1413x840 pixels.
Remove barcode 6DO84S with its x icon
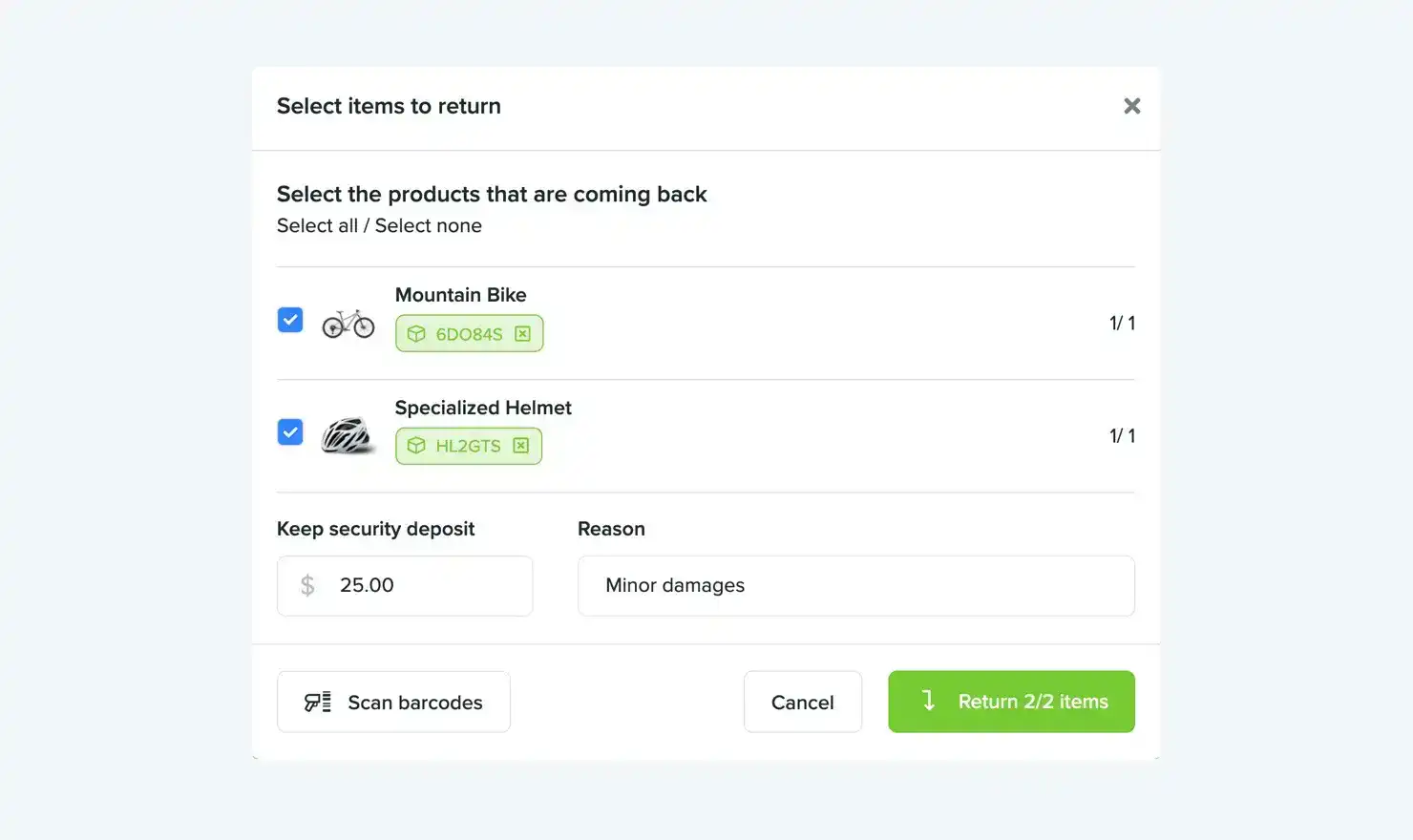[x=522, y=334]
